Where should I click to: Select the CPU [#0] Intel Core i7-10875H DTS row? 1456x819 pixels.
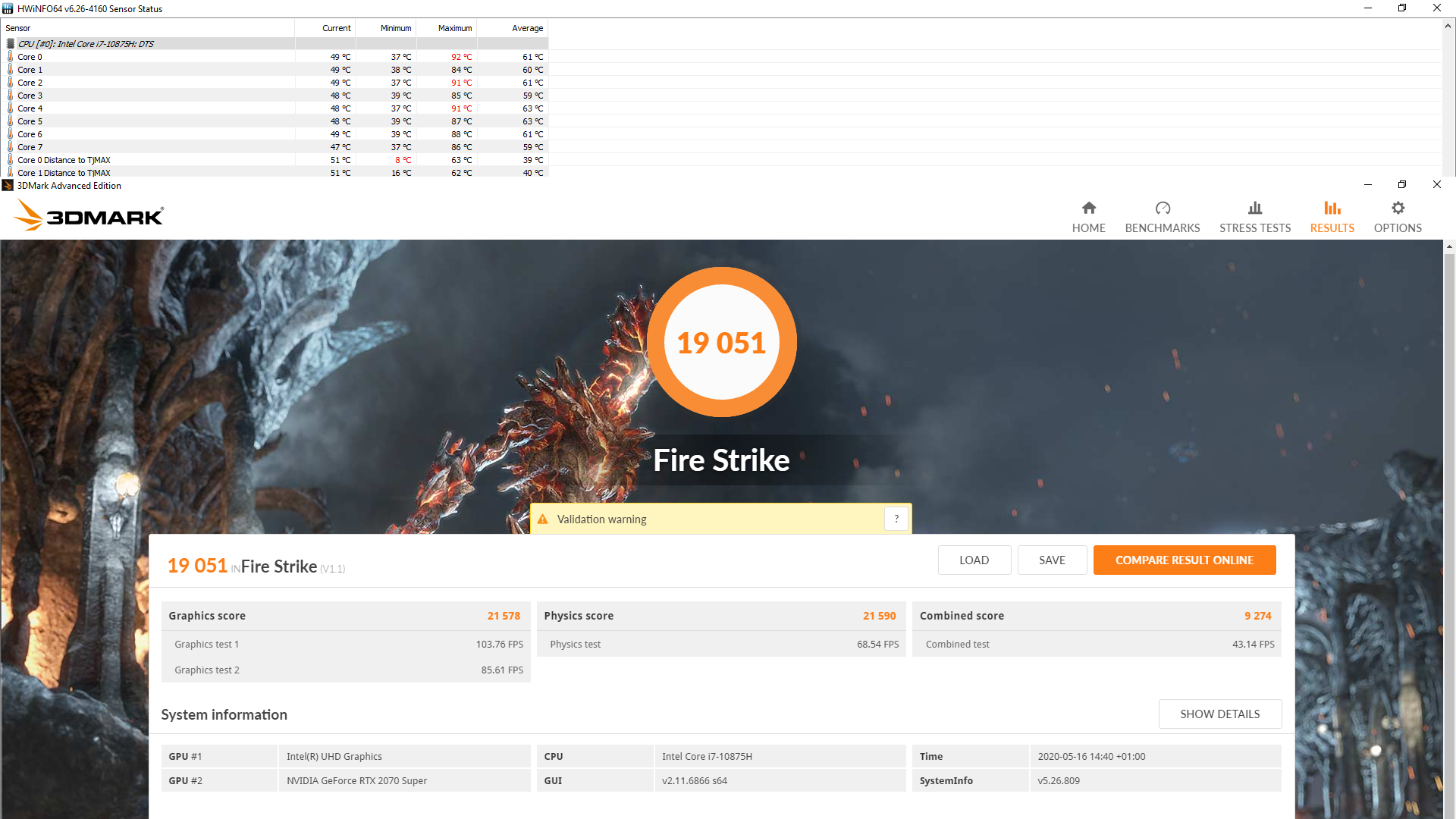(x=275, y=44)
